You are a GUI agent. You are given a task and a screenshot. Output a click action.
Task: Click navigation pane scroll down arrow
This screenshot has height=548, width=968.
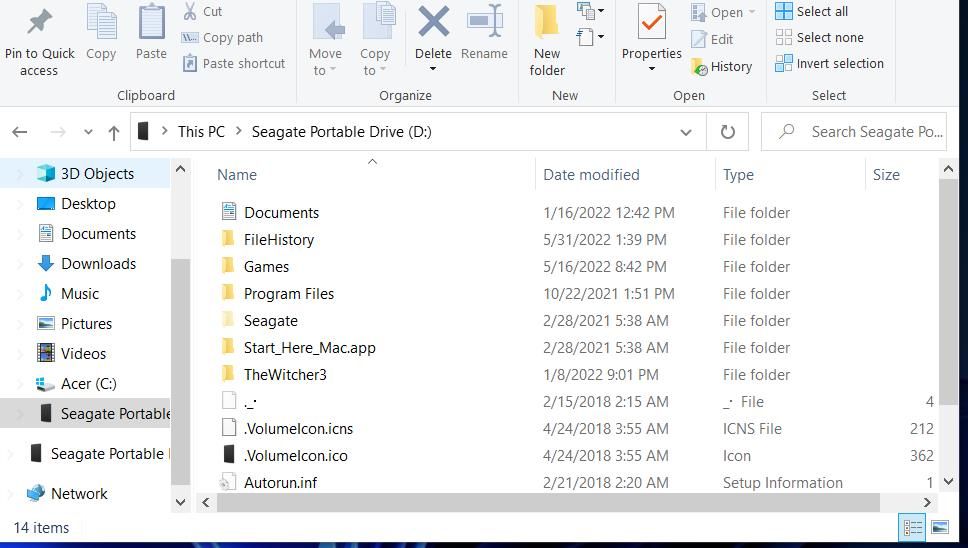pyautogui.click(x=180, y=502)
